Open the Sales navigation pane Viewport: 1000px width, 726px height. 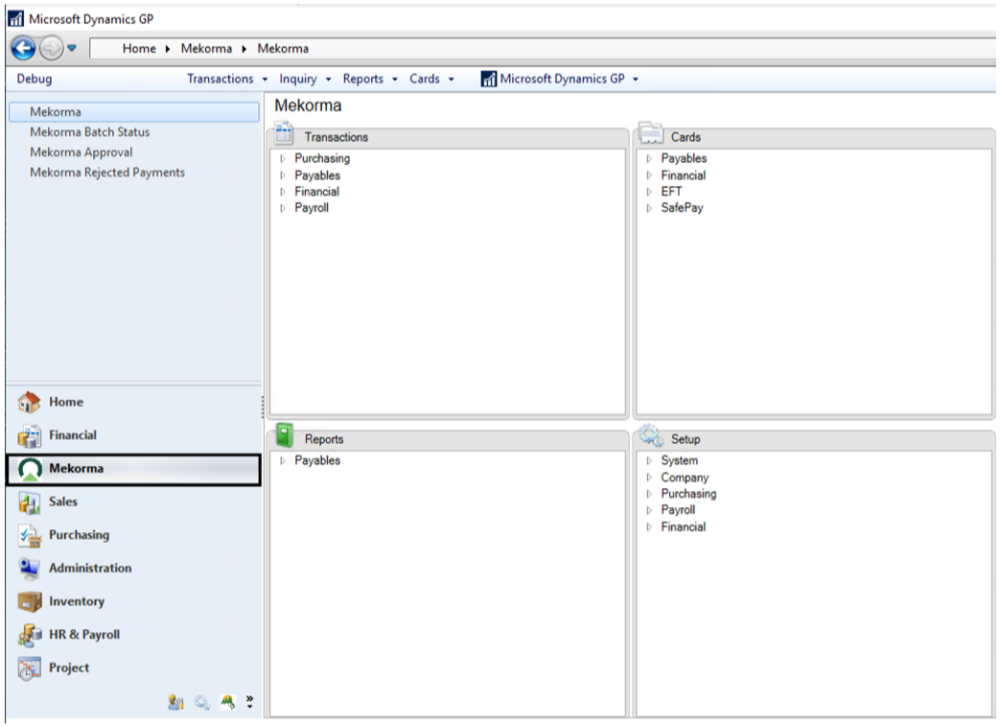[x=133, y=502]
